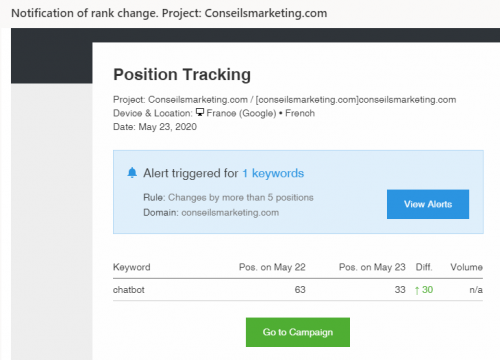Select the chatbot keyword row
The image size is (500, 360).
click(298, 290)
